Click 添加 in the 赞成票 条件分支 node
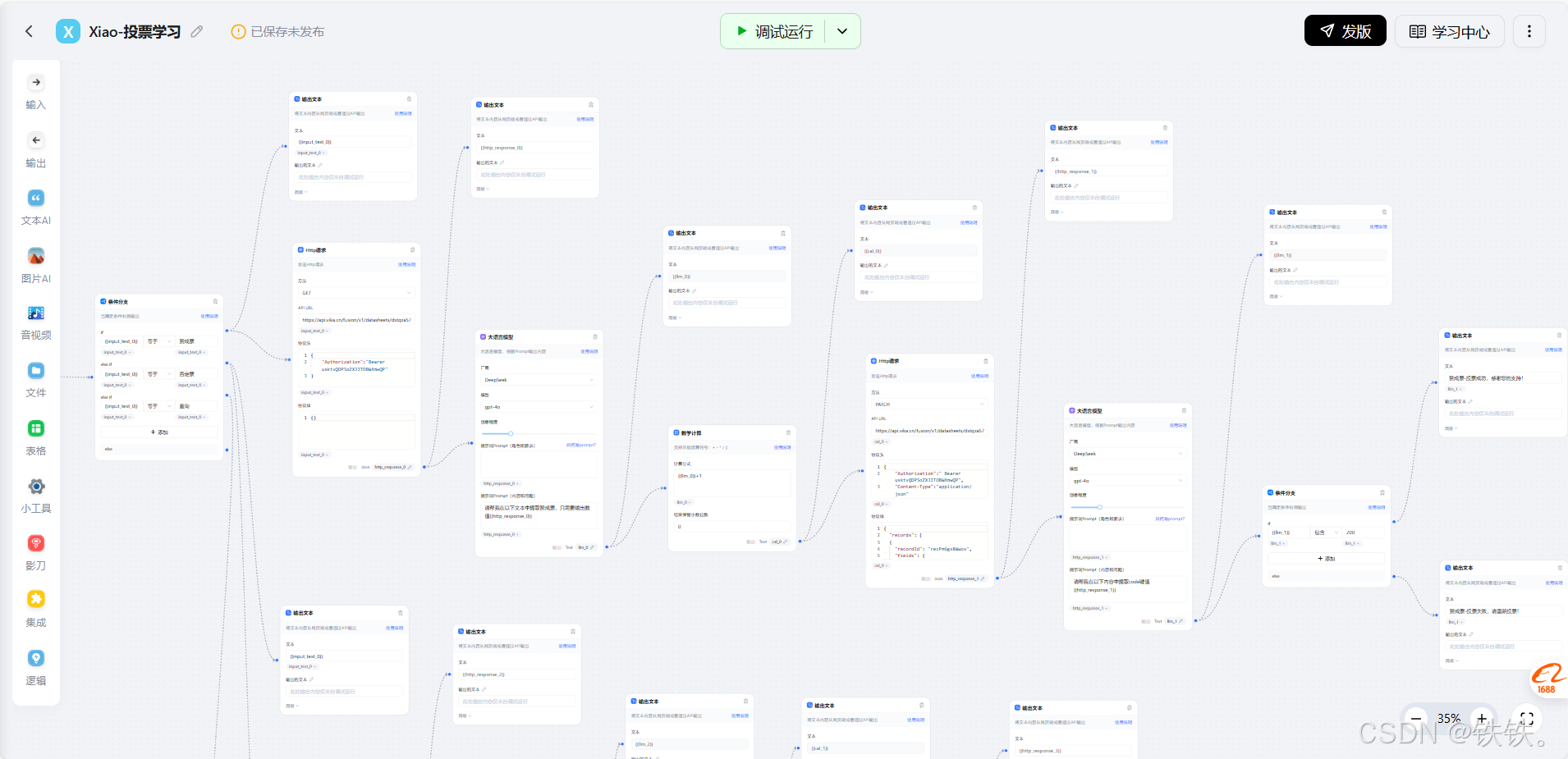The image size is (1568, 759). coord(159,432)
